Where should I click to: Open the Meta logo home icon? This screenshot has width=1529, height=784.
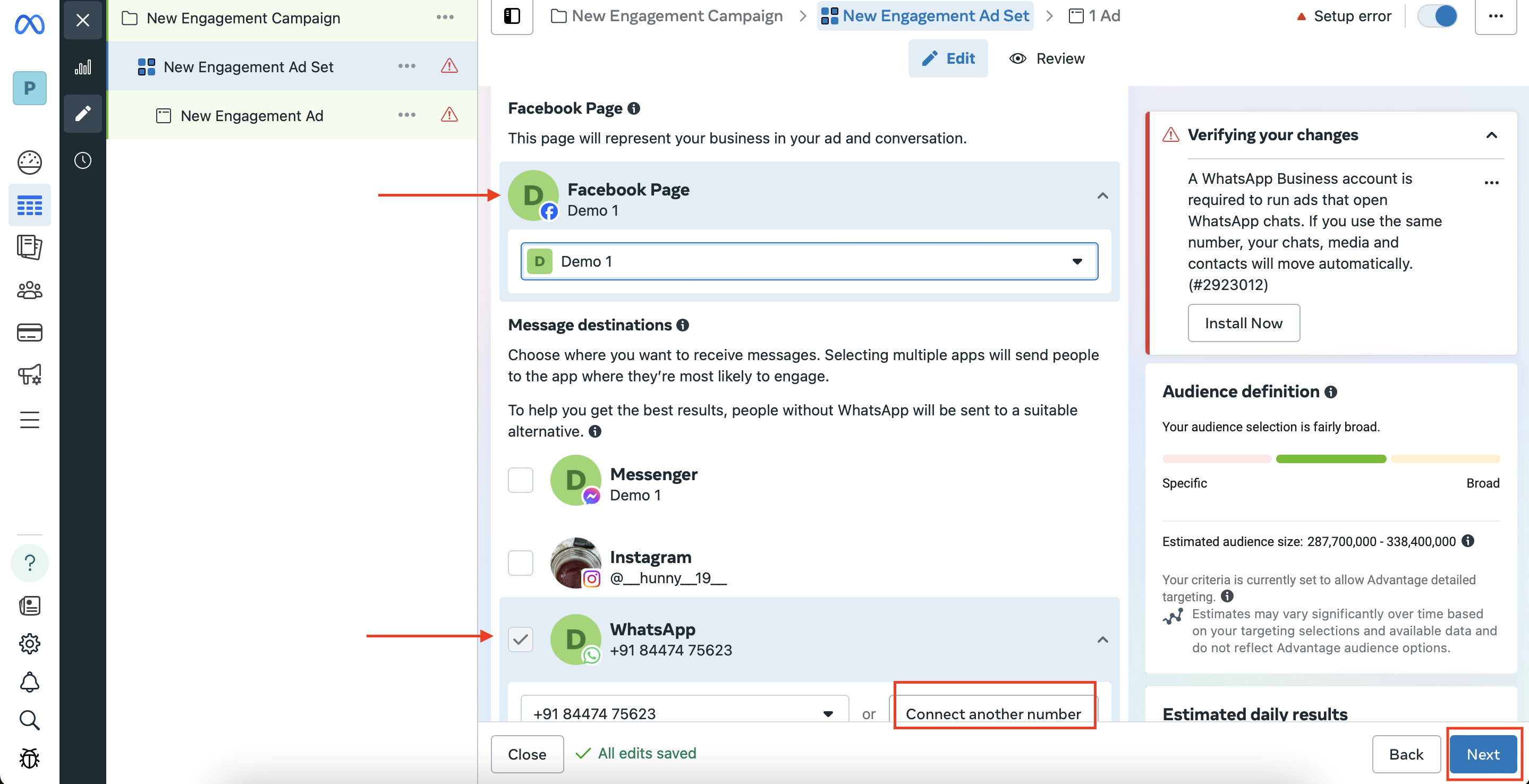29,24
